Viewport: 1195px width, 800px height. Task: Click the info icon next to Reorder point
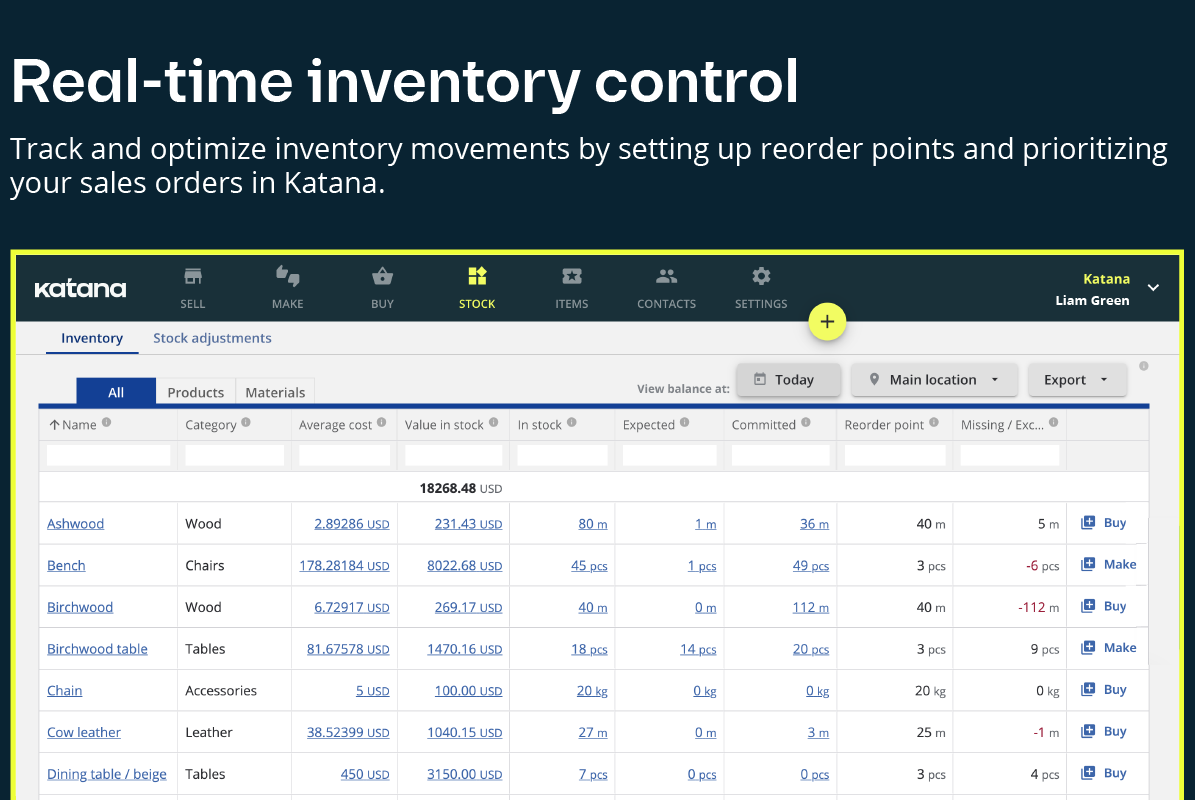tap(934, 422)
